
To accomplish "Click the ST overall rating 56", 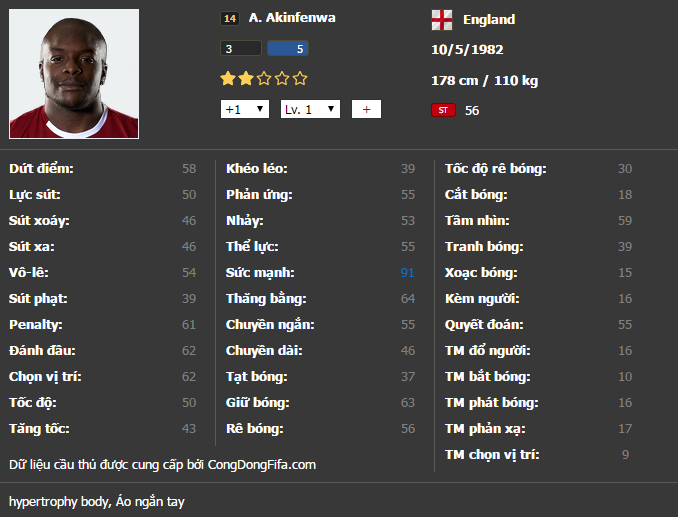I will [472, 111].
